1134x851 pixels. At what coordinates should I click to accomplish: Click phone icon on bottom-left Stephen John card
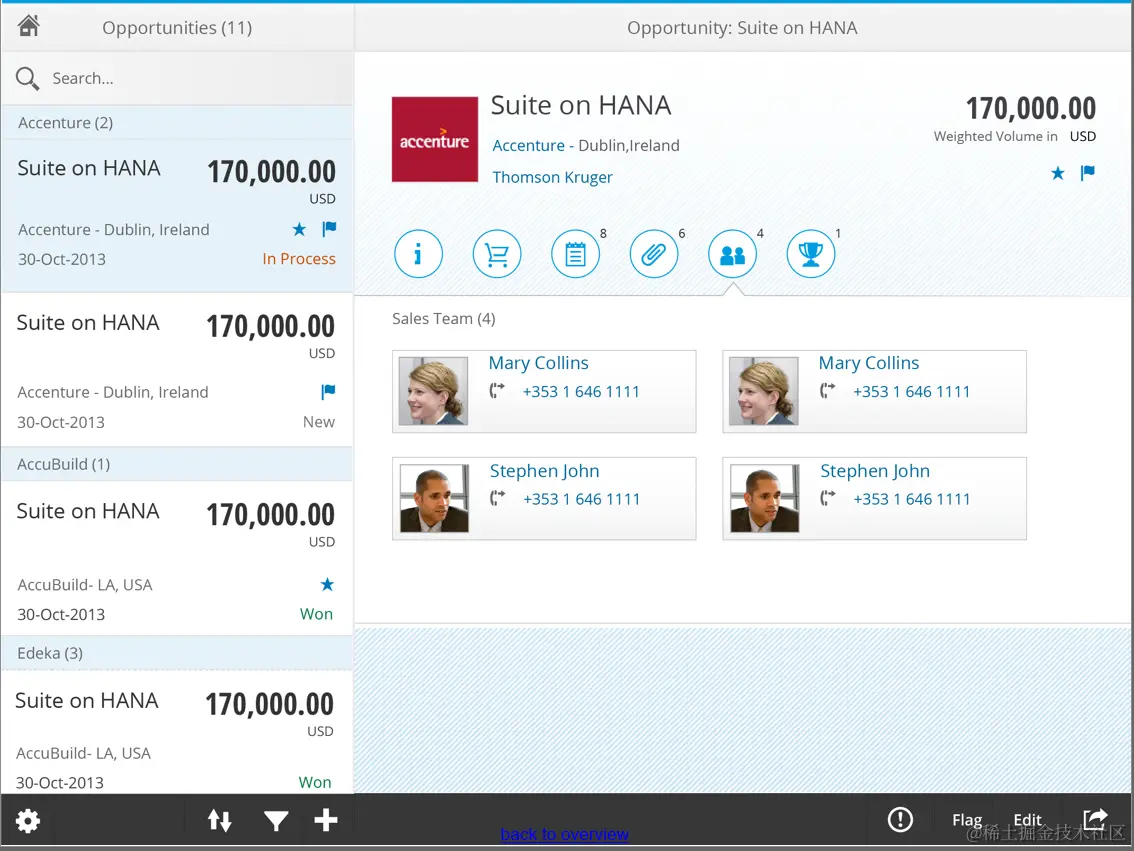point(497,497)
